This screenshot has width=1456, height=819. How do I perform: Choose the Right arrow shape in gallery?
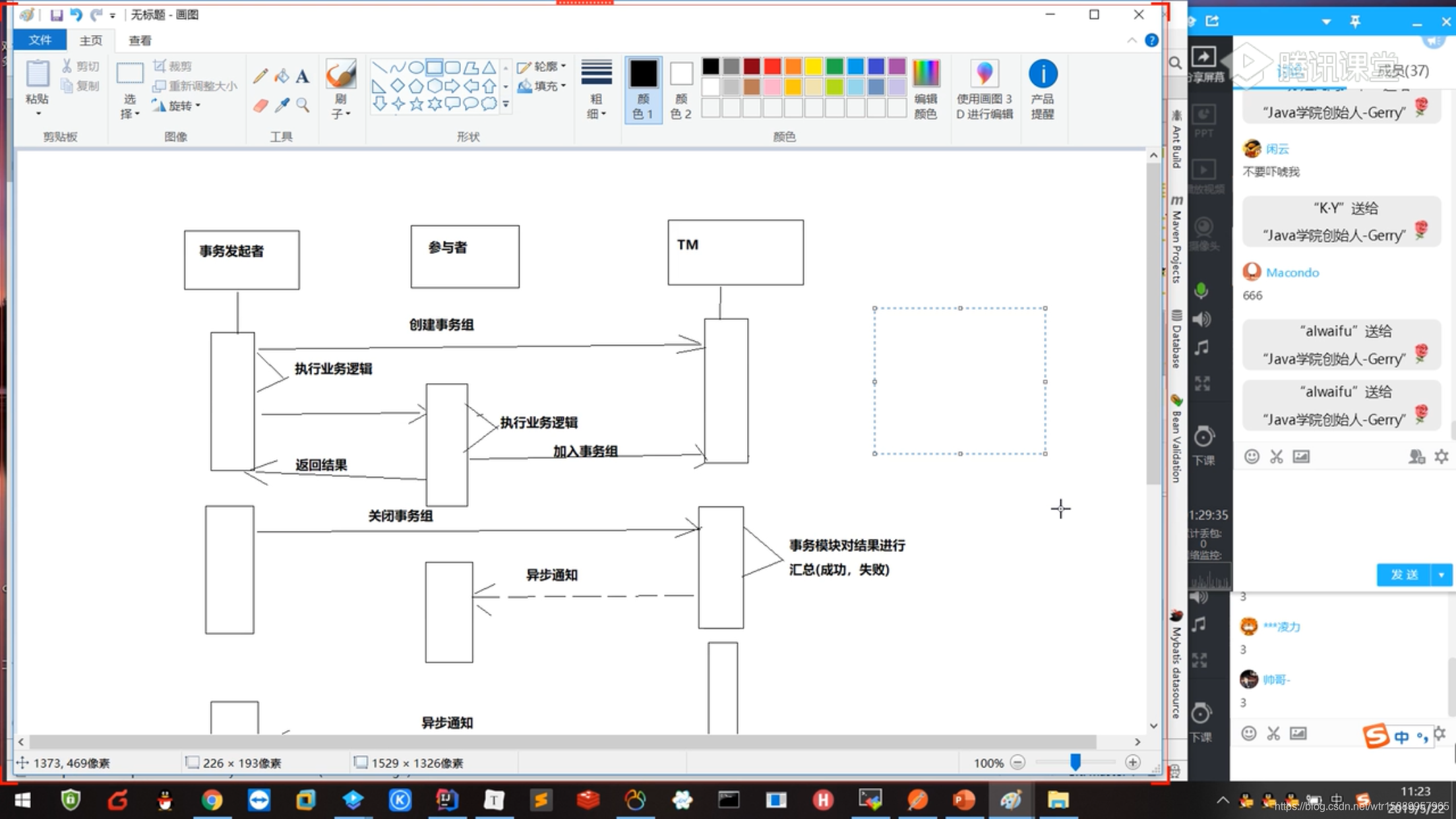pyautogui.click(x=452, y=86)
